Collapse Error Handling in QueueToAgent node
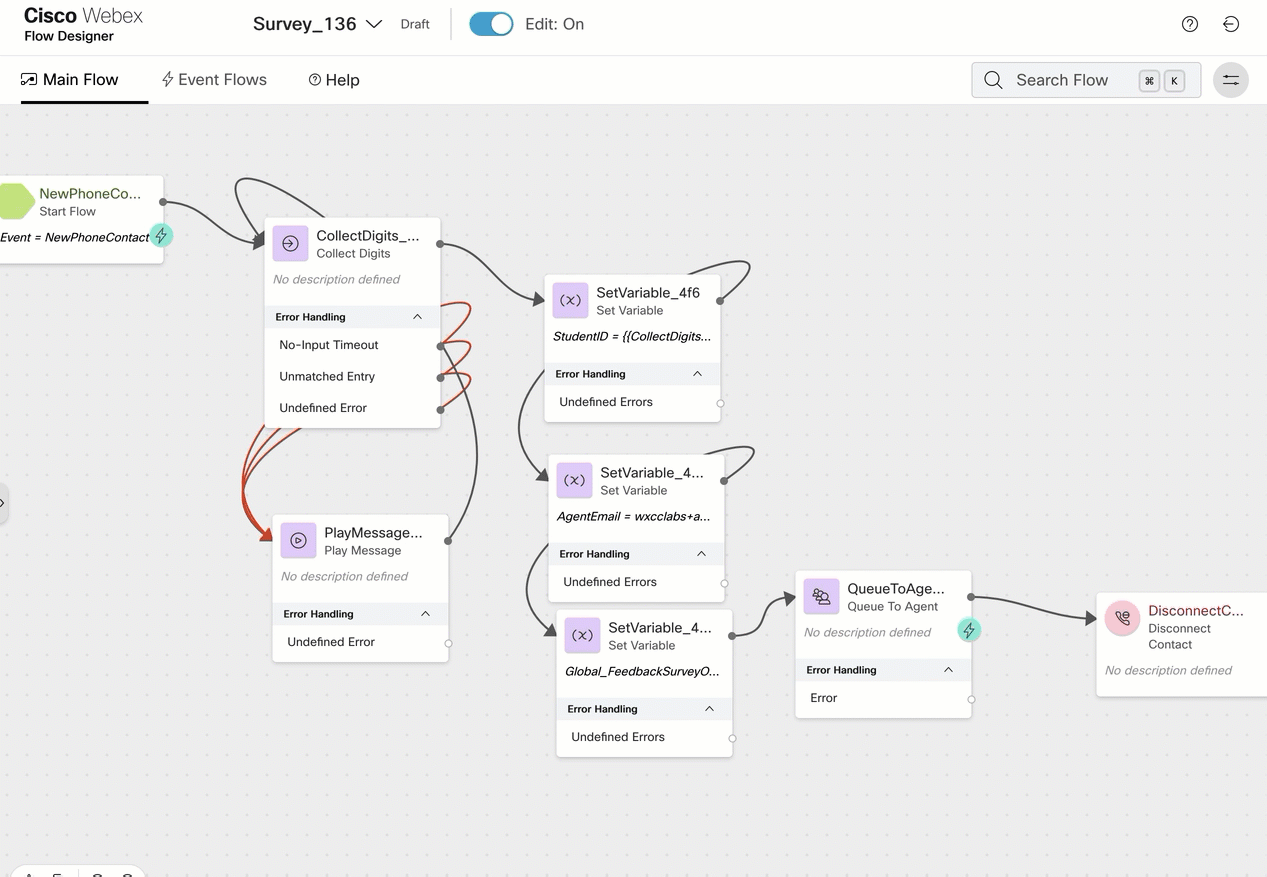 948,670
